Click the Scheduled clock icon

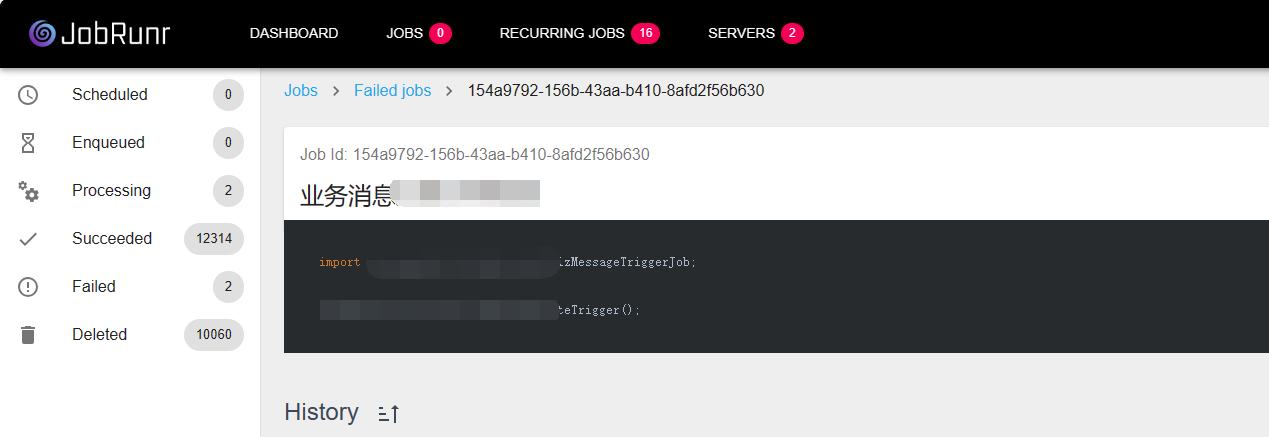pyautogui.click(x=28, y=95)
